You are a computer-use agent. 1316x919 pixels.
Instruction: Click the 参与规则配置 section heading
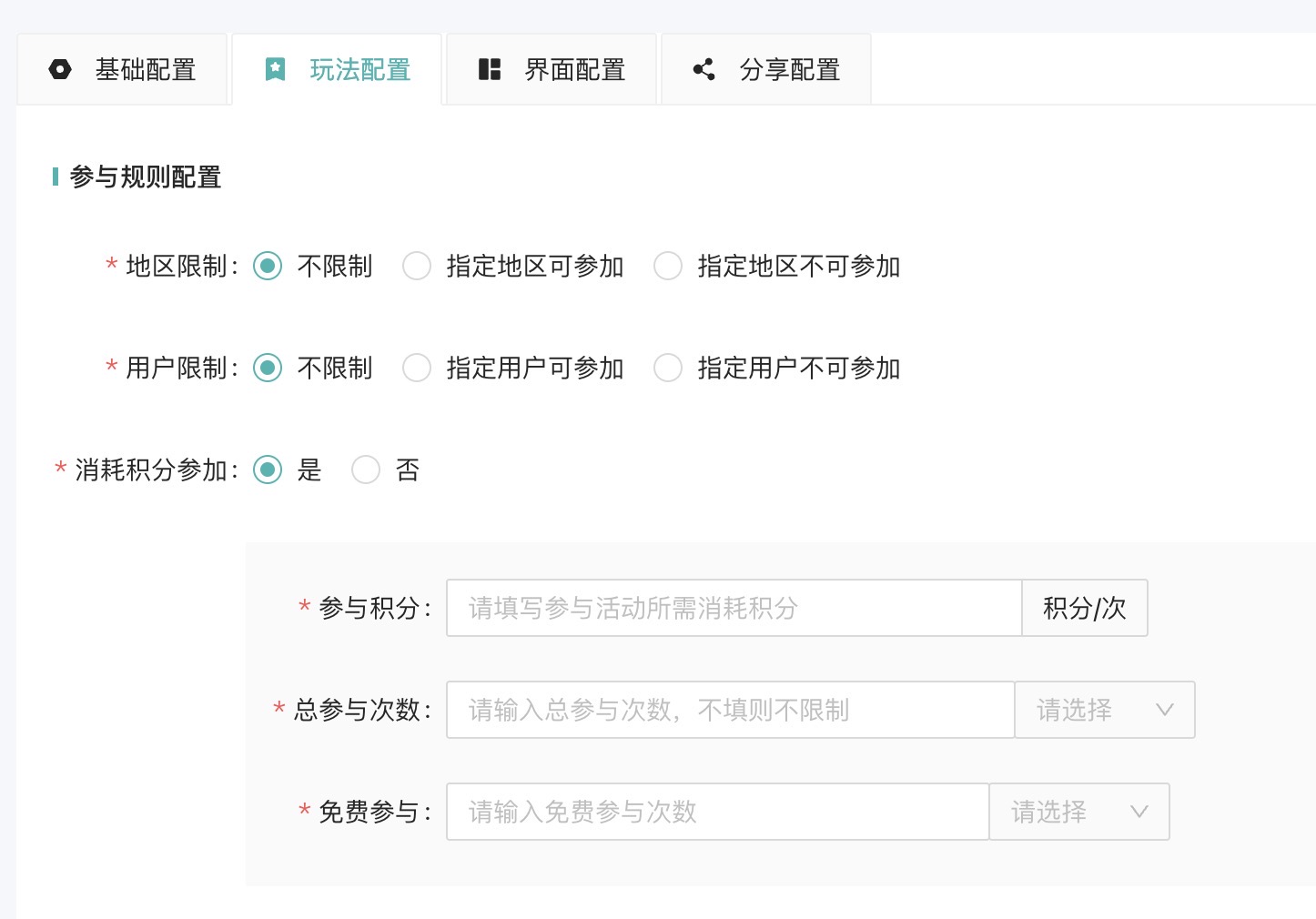click(x=146, y=177)
